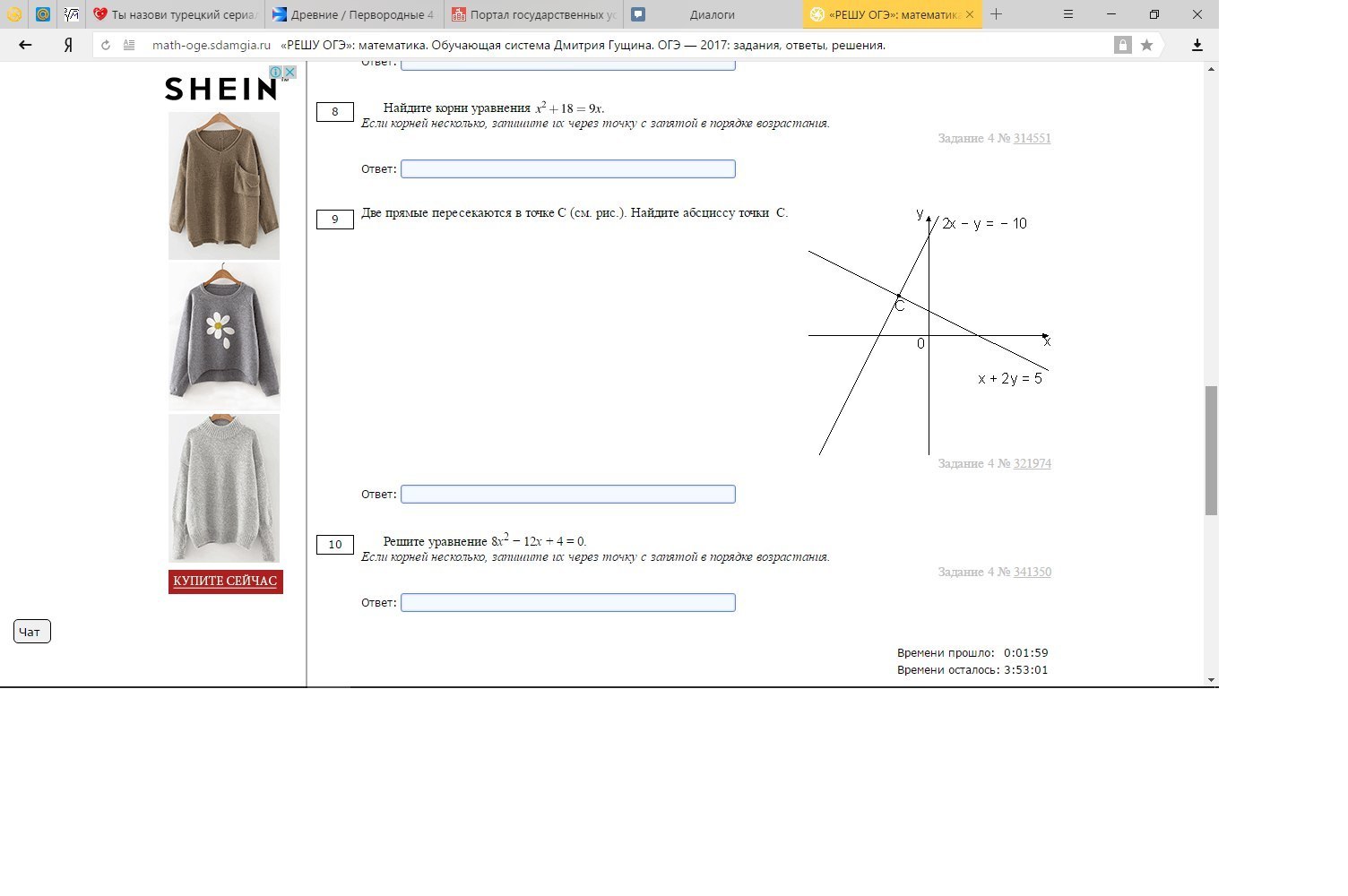Image resolution: width=1348 pixels, height=896 pixels.
Task: Click the brown V-neck sweater image
Action: pyautogui.click(x=224, y=185)
